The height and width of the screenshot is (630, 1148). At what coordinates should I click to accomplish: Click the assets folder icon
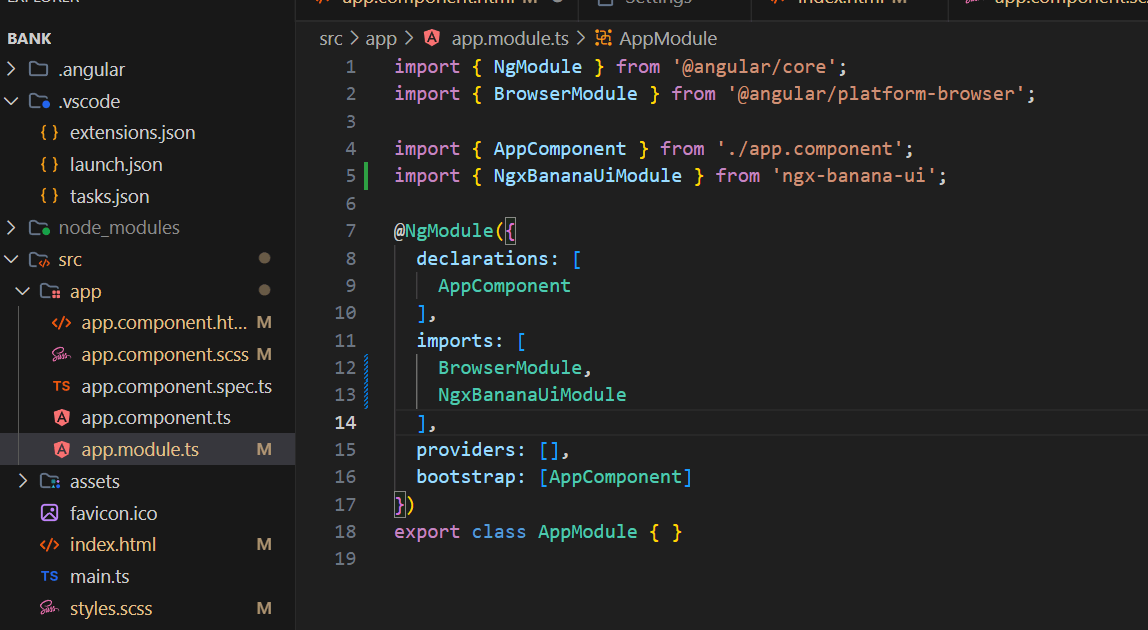pos(51,481)
